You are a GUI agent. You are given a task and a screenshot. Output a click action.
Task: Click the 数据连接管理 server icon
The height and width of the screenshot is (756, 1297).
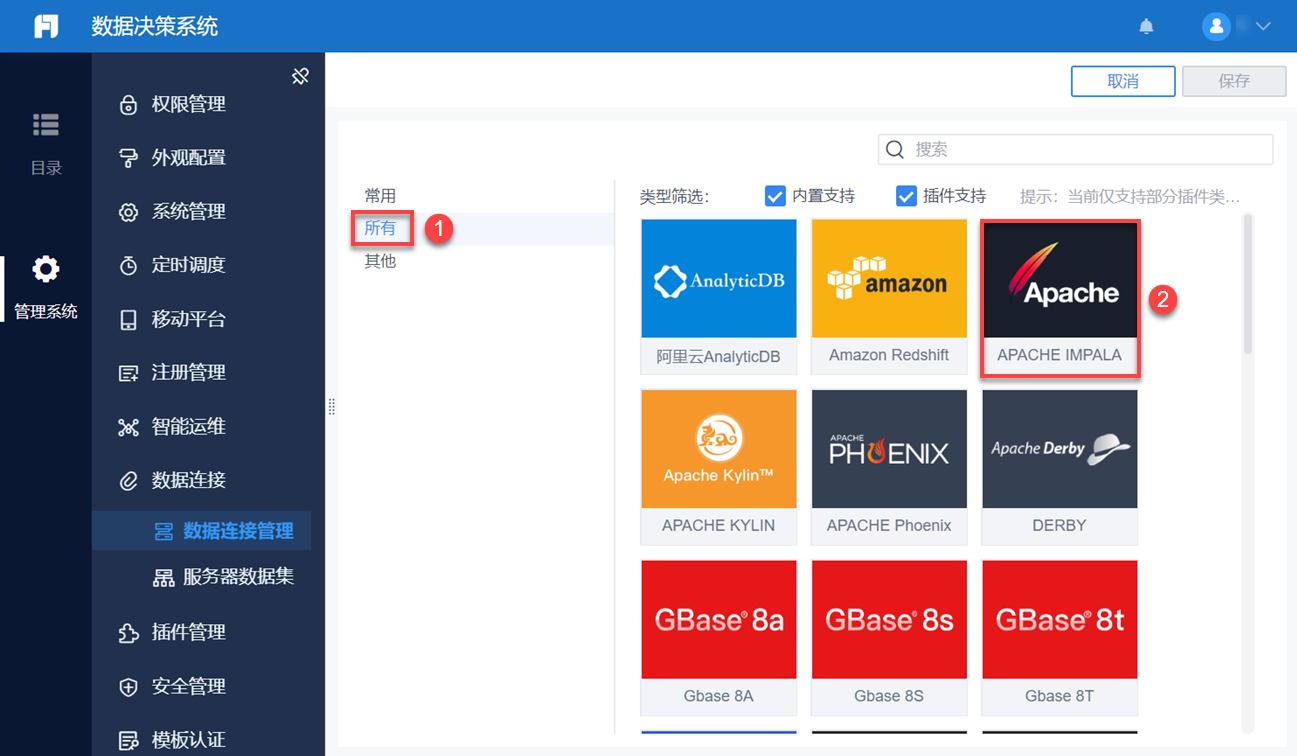(x=163, y=532)
